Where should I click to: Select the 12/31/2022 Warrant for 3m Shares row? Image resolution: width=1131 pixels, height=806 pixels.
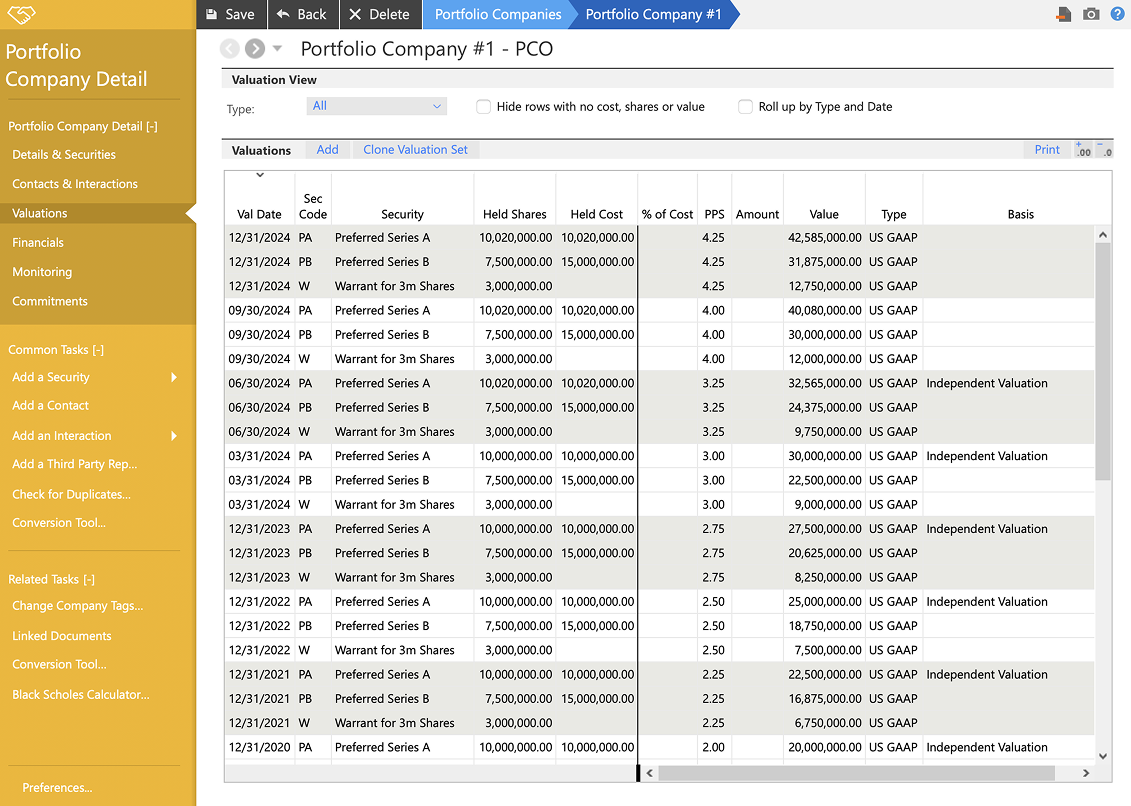point(659,650)
